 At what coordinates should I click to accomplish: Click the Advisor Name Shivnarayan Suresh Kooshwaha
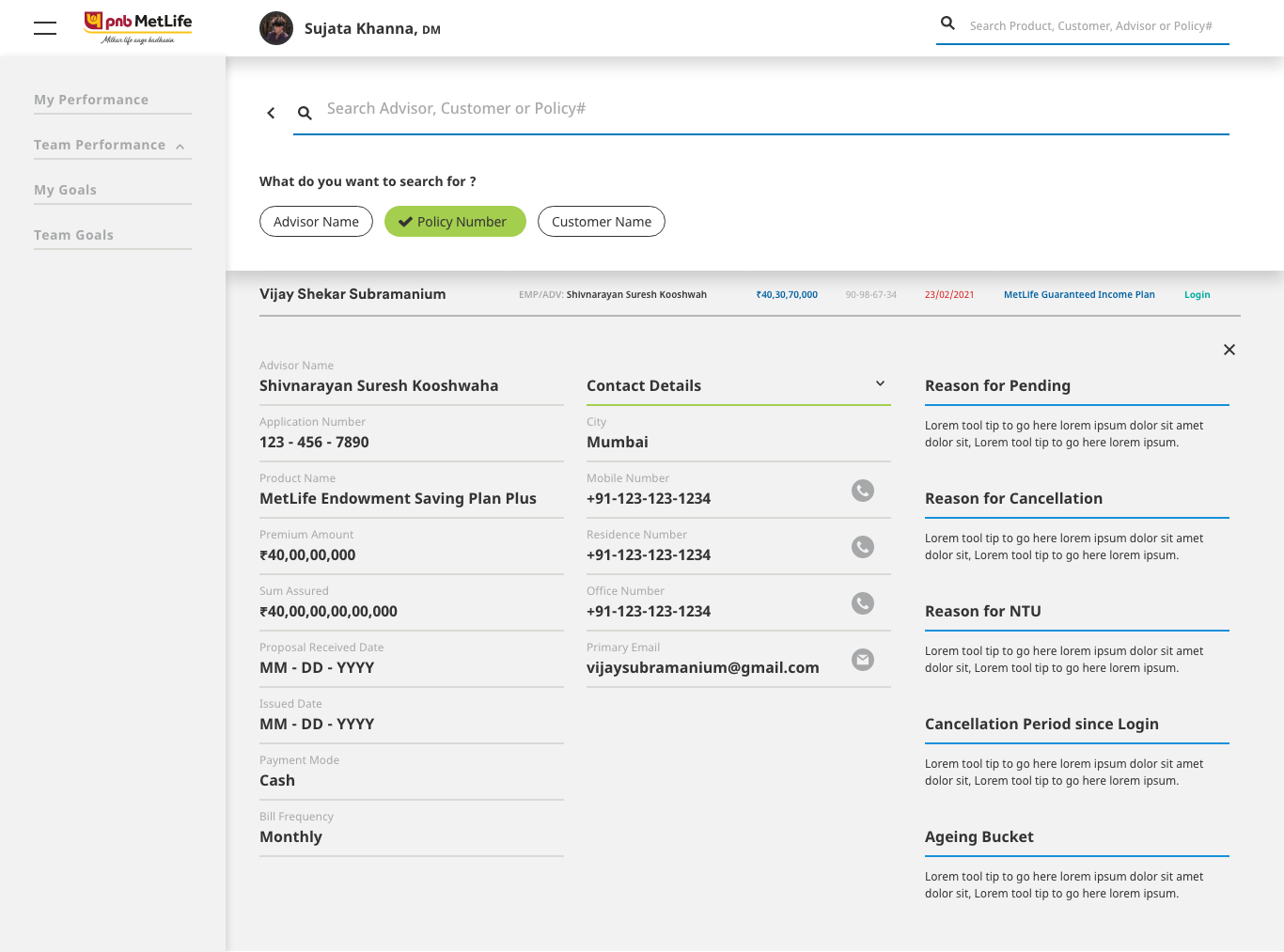tap(379, 386)
